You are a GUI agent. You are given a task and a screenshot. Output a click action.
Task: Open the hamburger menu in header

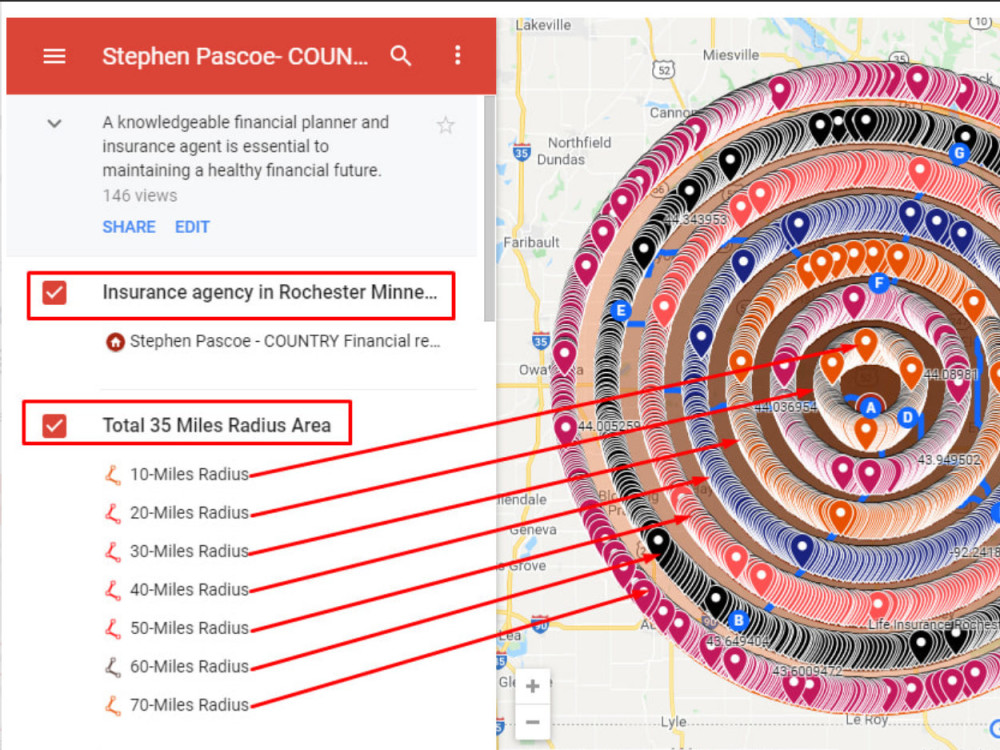tap(54, 56)
